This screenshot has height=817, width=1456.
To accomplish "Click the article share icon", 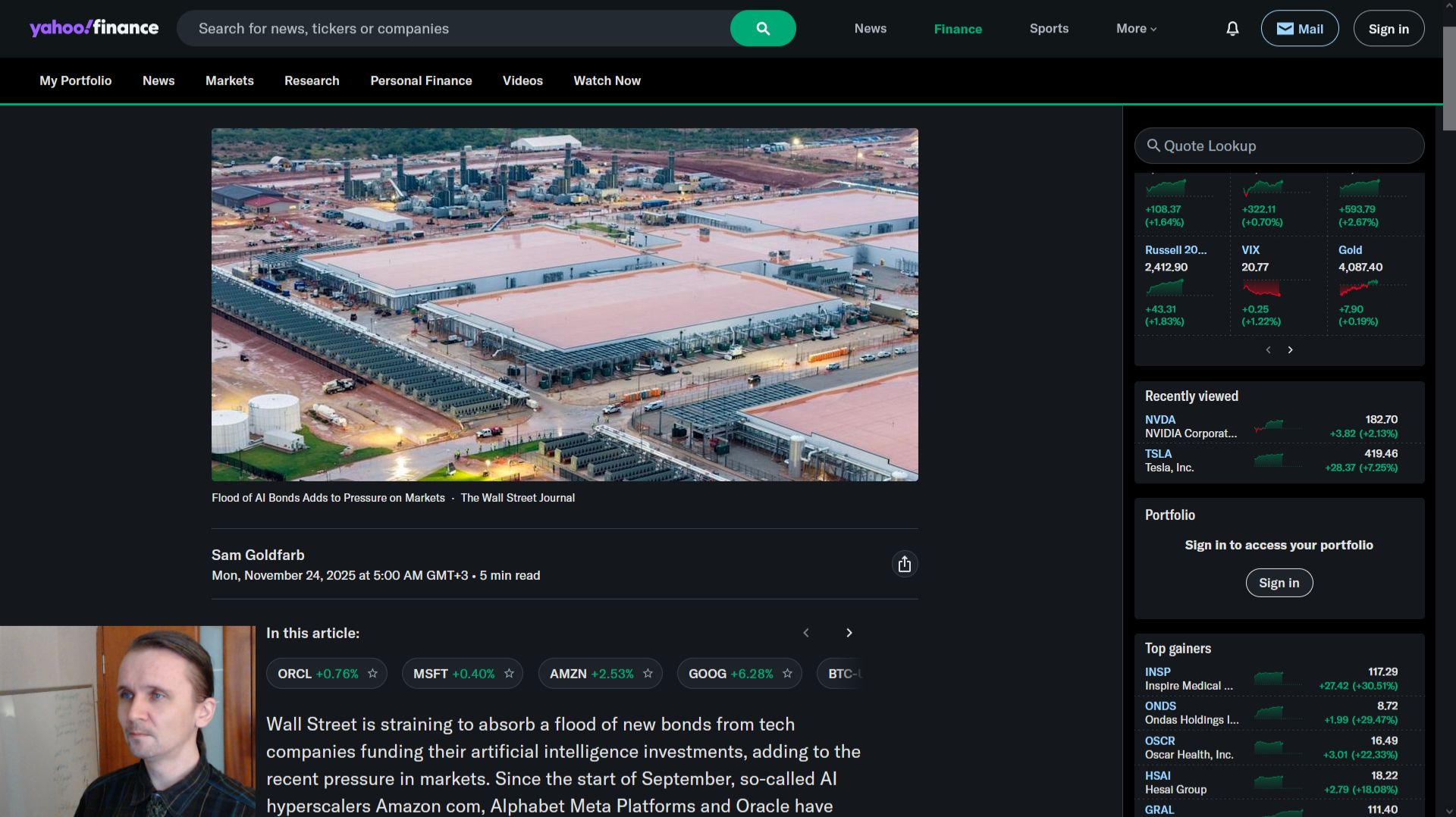I will pyautogui.click(x=904, y=564).
